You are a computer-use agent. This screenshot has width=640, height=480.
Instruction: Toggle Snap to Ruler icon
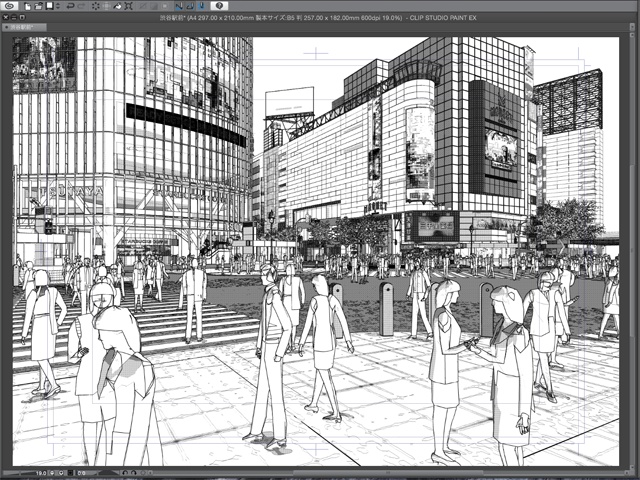179,6
